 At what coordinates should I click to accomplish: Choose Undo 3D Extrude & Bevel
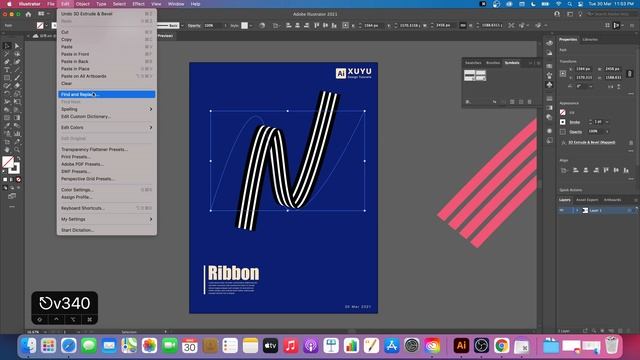[x=107, y=14]
